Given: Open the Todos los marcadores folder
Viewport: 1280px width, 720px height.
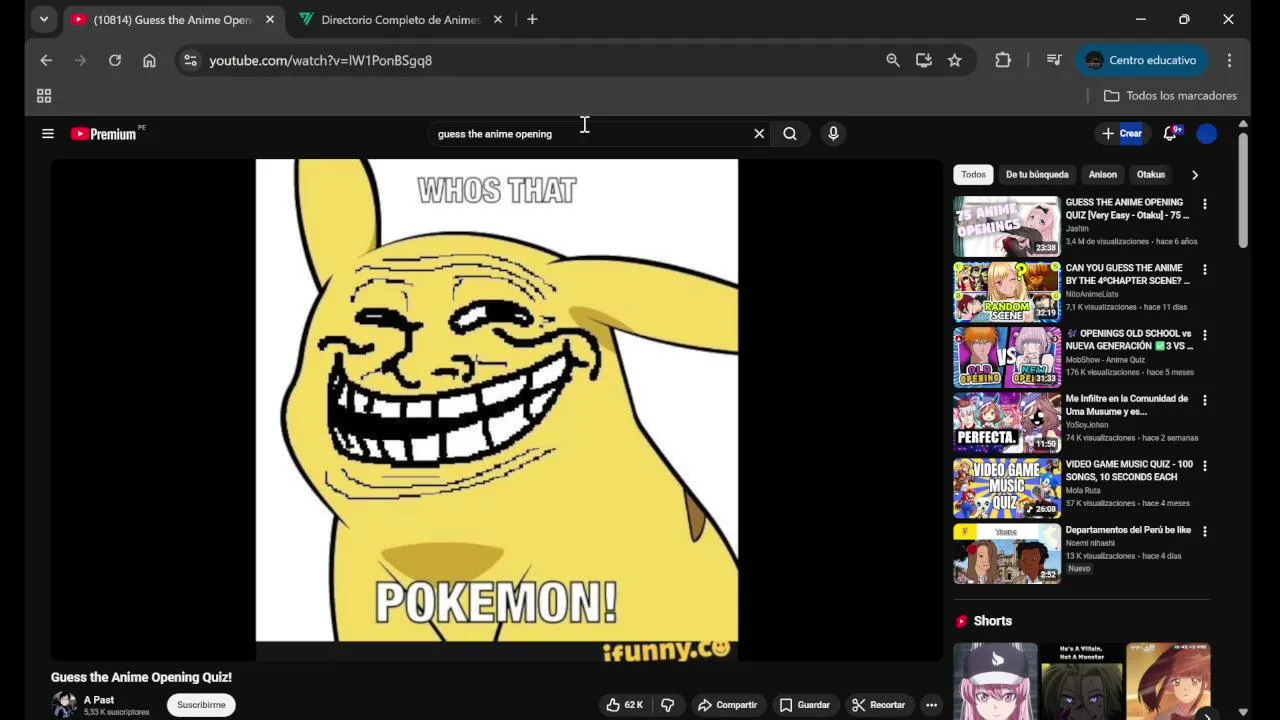Looking at the screenshot, I should 1170,96.
